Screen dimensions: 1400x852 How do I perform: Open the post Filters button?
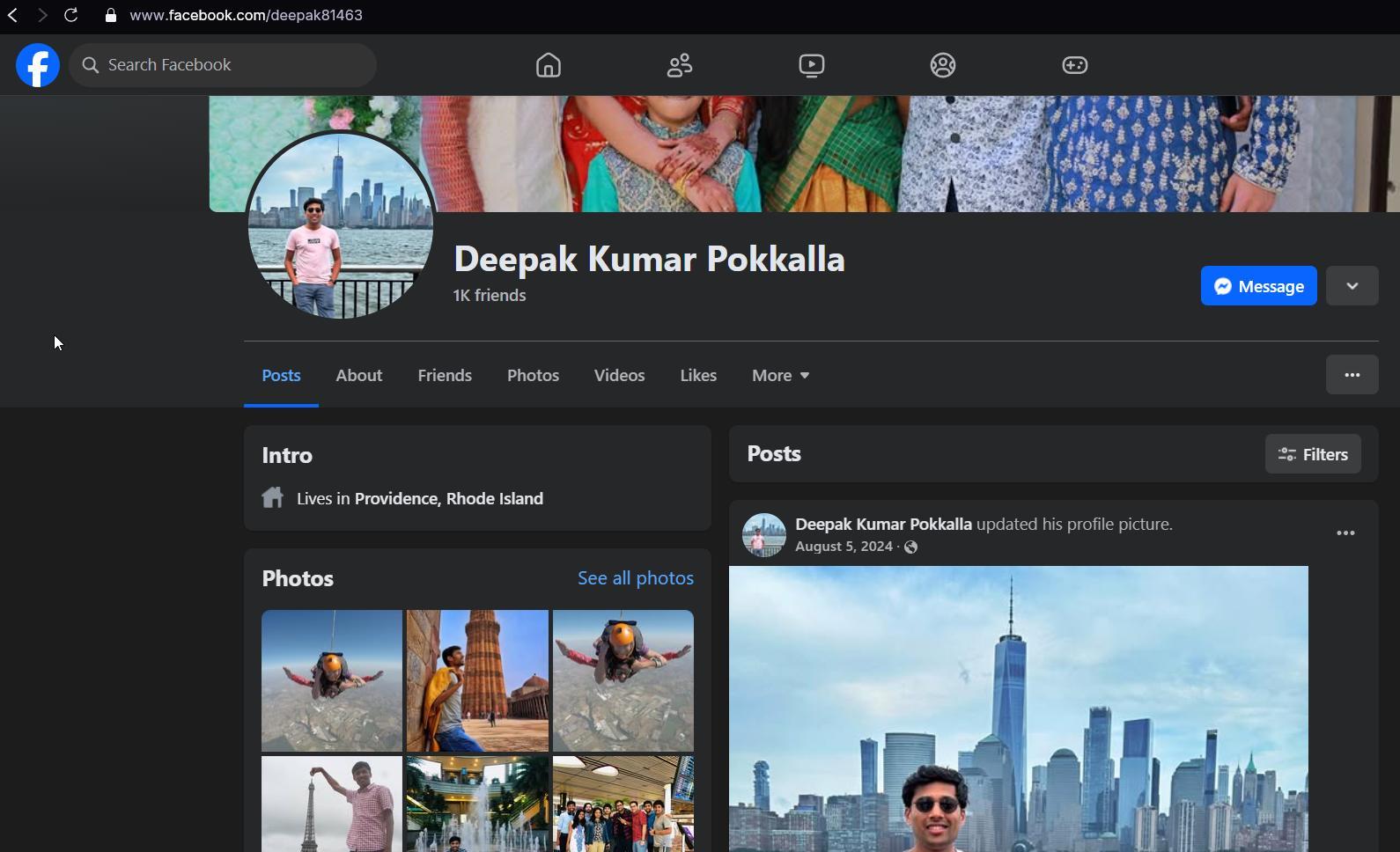pyautogui.click(x=1313, y=454)
